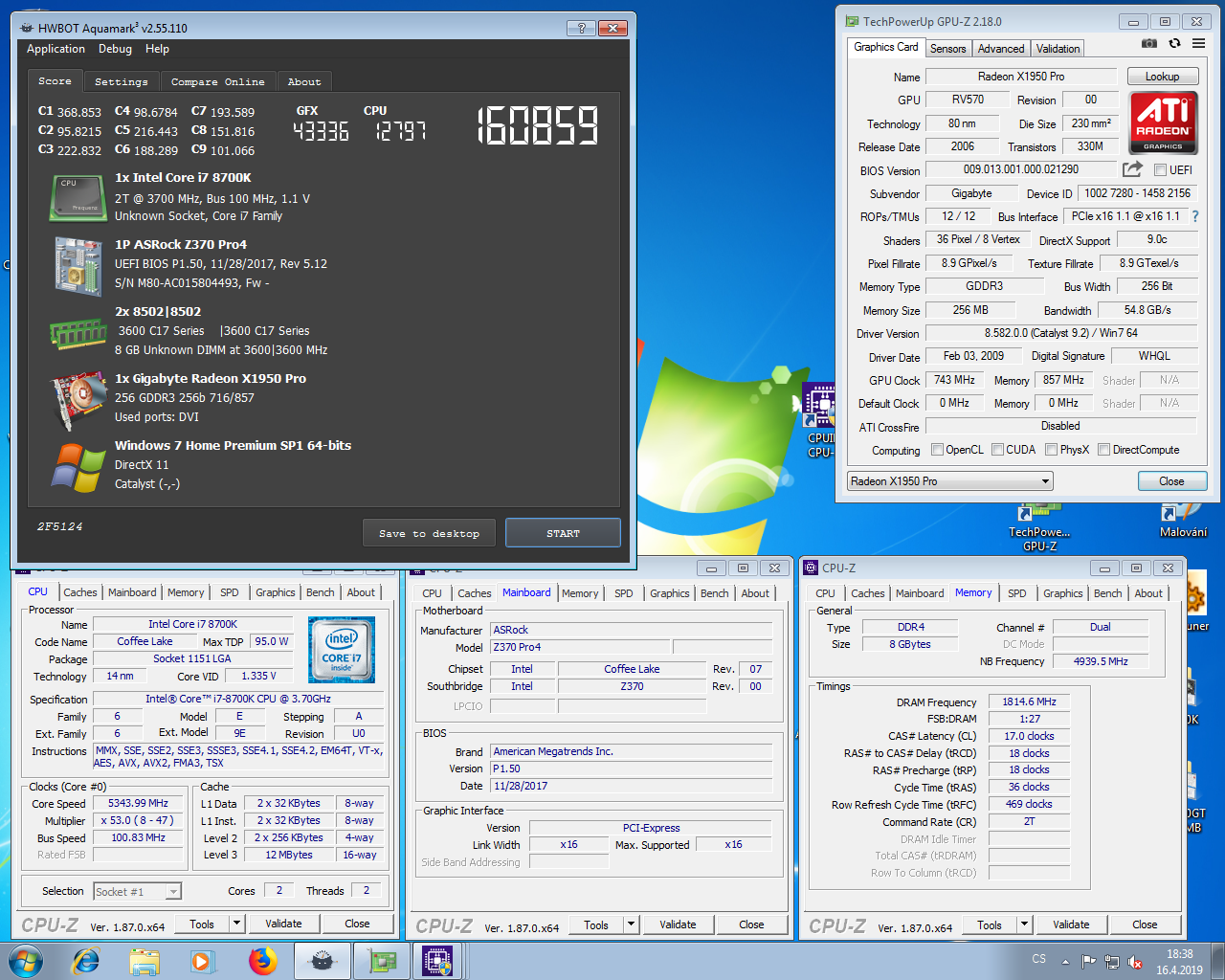Screen dimensions: 1225x980
Task: Click the Driver Version value in GPU-Z
Action: [x=1060, y=333]
